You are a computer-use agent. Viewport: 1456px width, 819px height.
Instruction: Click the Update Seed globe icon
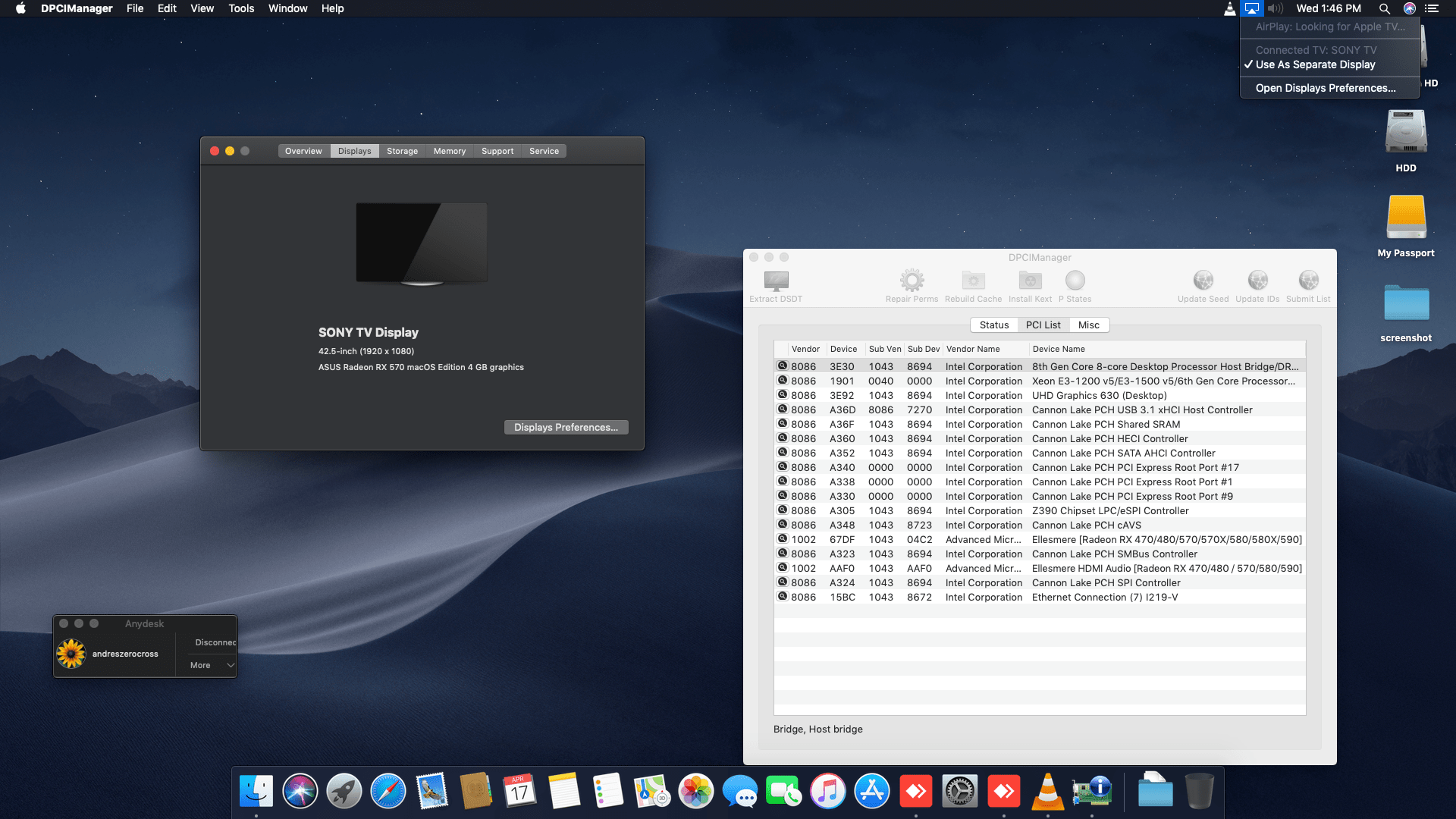[x=1203, y=281]
